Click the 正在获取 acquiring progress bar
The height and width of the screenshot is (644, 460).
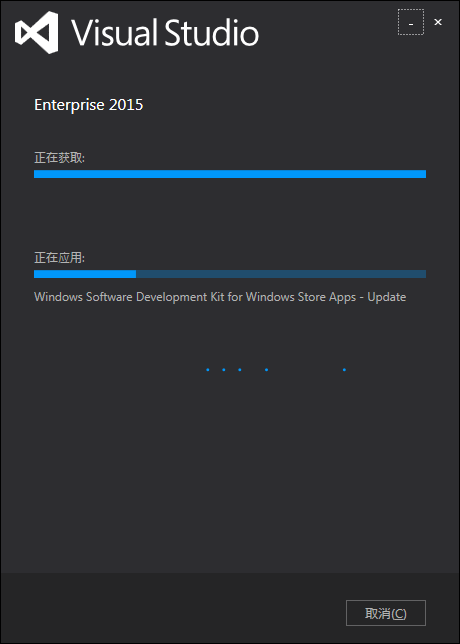tap(230, 174)
